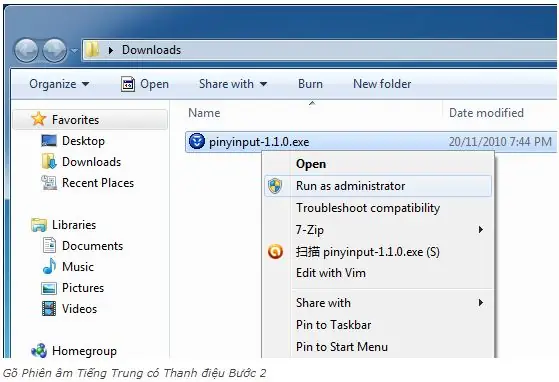Expand the address bar path arrow before Downloads
559x382 pixels.
pyautogui.click(x=111, y=50)
